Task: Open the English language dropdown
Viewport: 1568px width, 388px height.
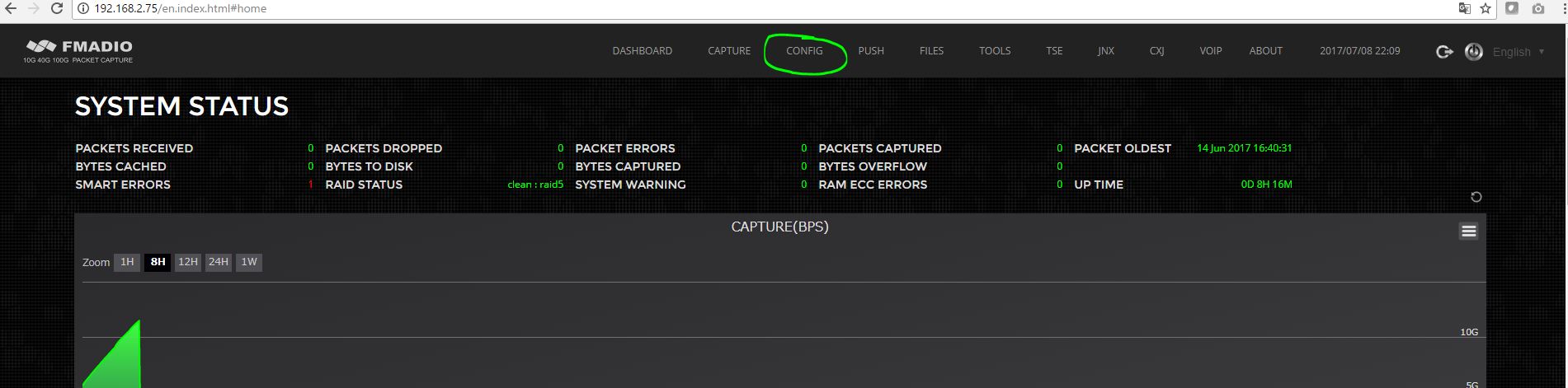Action: point(1519,51)
